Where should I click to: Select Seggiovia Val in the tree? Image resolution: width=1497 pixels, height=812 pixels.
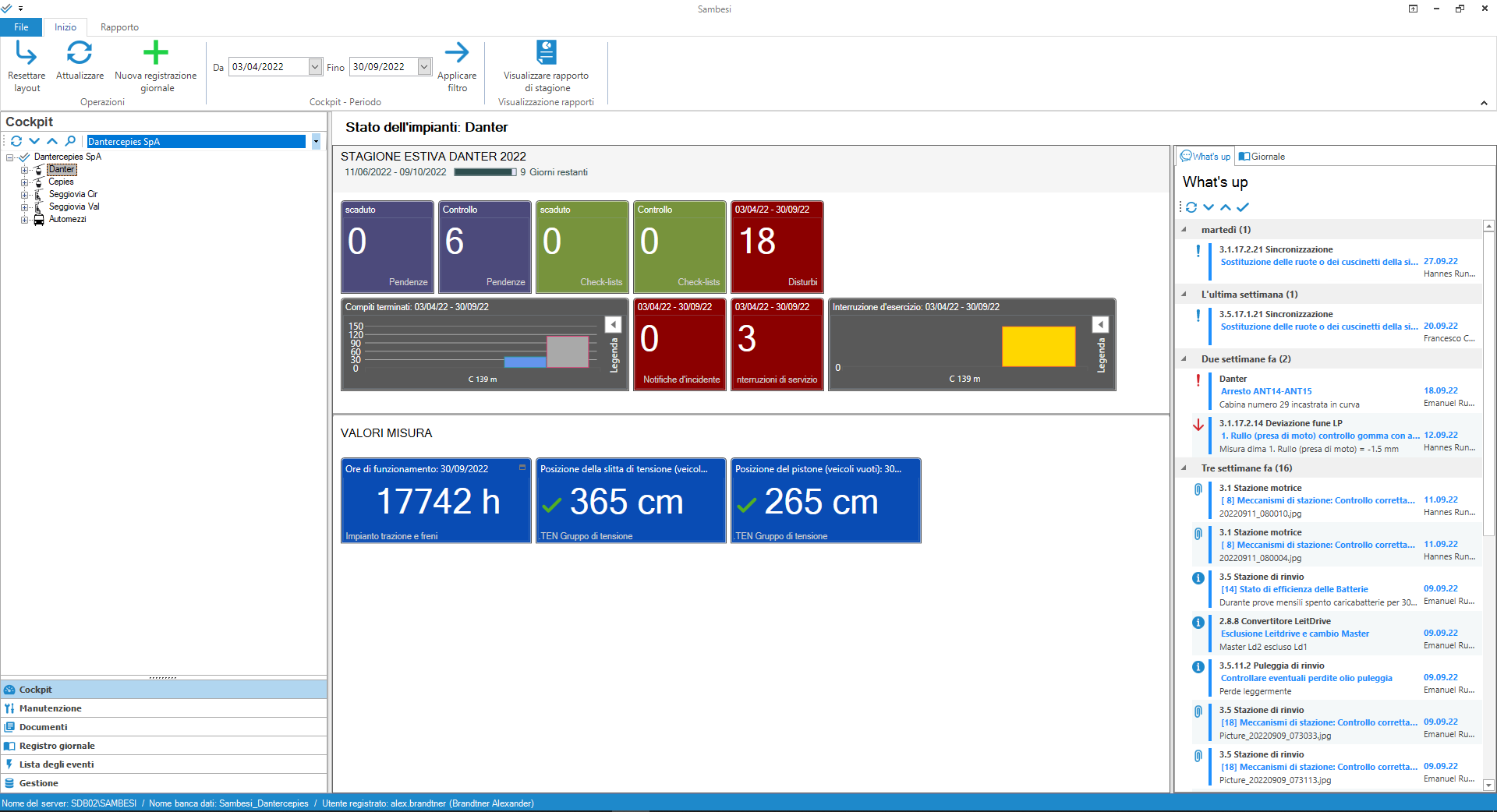74,207
